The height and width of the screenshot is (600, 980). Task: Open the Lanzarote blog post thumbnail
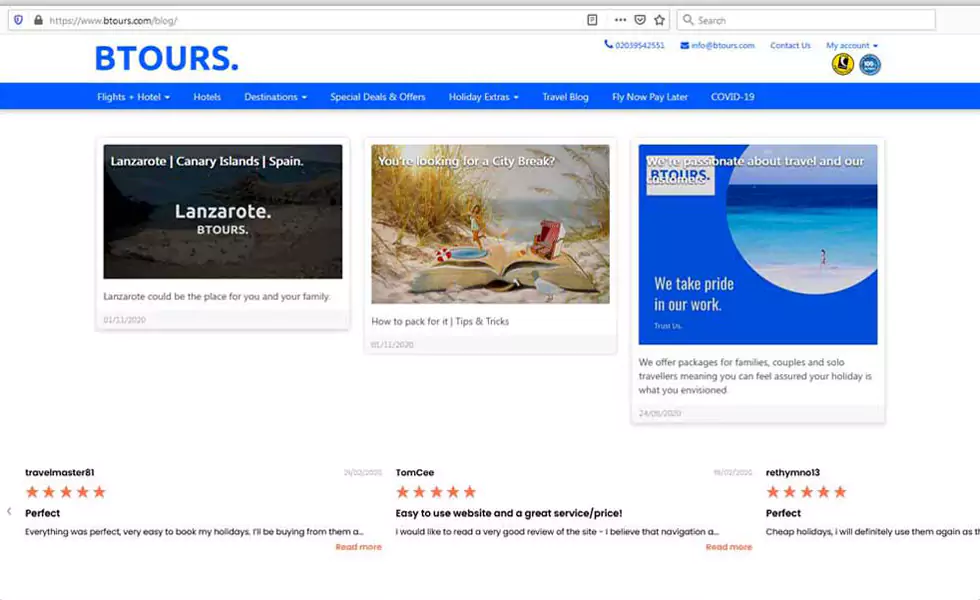pos(223,211)
